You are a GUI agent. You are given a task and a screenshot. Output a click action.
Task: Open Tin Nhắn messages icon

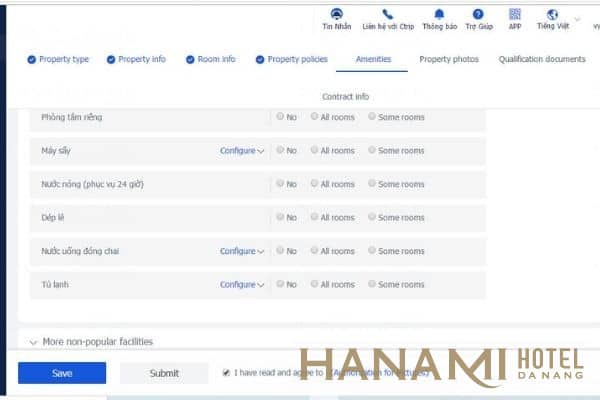337,14
